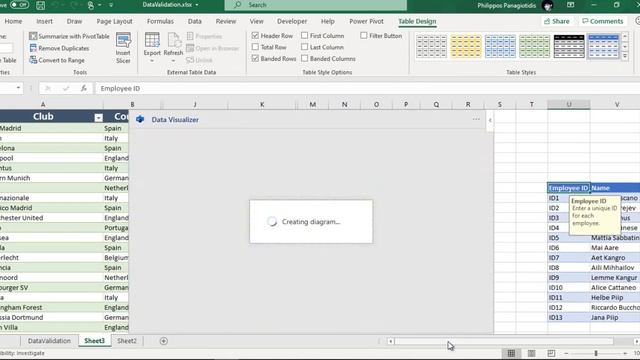The width and height of the screenshot is (640, 360).
Task: Enable the Last Column checkbox
Action: click(304, 47)
